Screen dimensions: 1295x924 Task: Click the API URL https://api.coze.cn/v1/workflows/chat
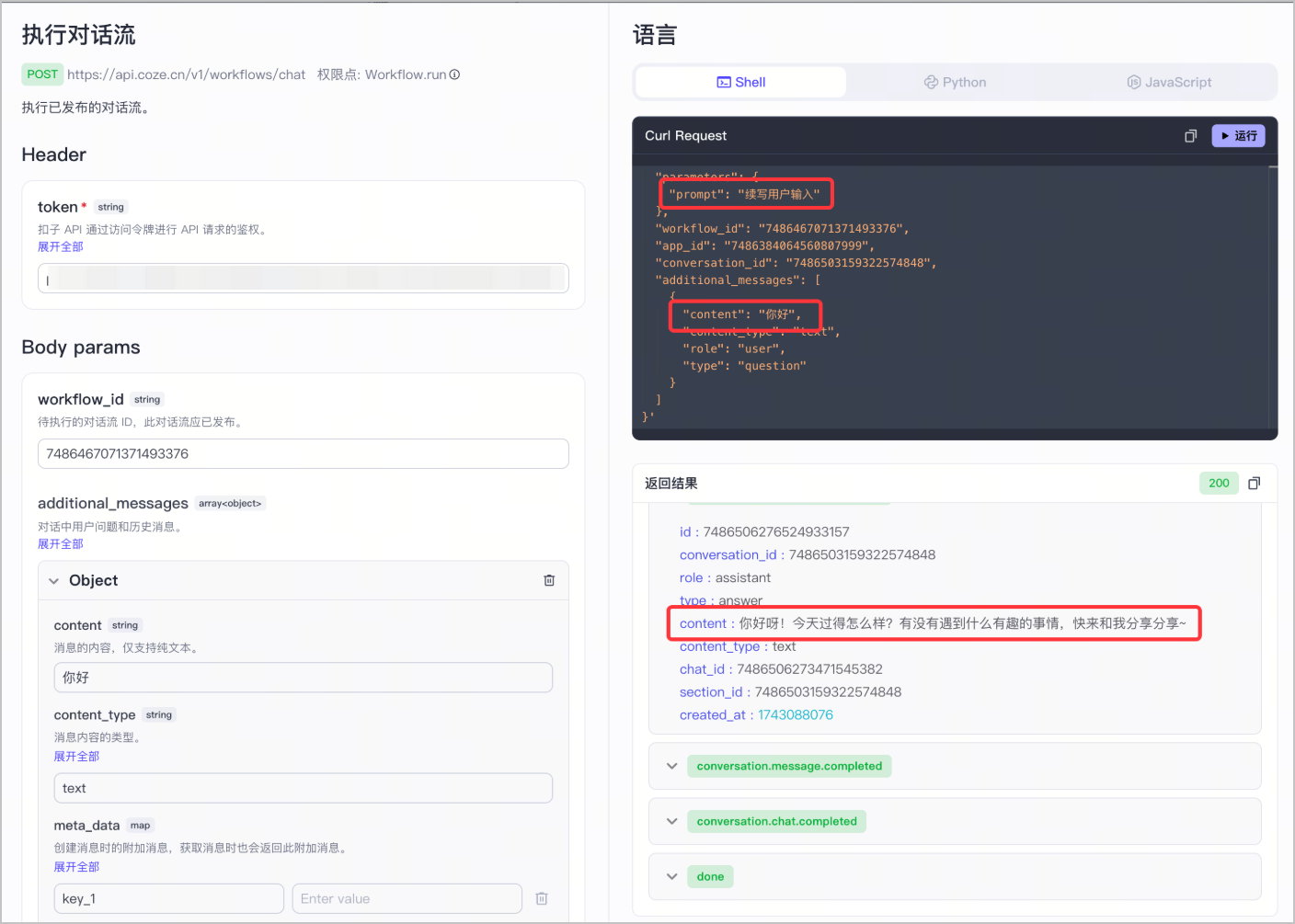(186, 74)
